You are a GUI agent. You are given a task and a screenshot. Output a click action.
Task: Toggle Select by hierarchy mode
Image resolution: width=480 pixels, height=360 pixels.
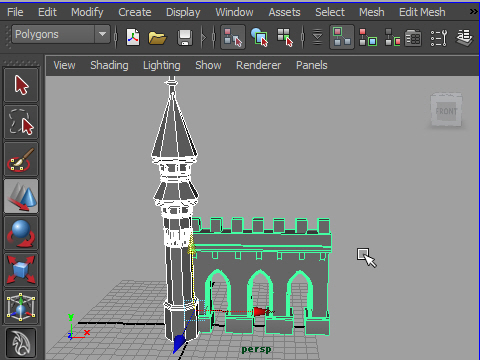pyautogui.click(x=233, y=37)
